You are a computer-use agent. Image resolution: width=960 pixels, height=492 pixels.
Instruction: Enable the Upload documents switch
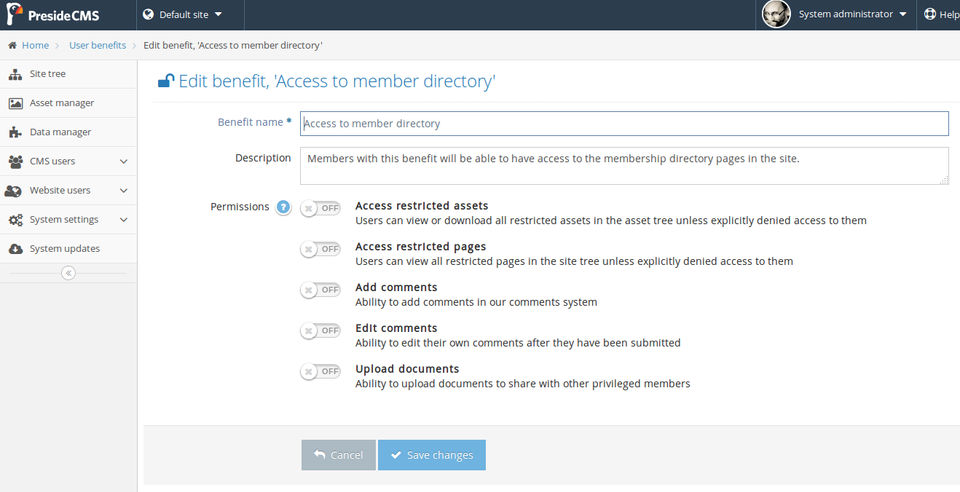(x=320, y=371)
